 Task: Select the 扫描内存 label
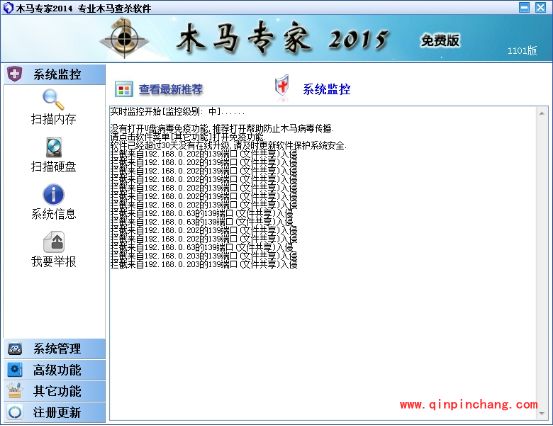tap(53, 119)
